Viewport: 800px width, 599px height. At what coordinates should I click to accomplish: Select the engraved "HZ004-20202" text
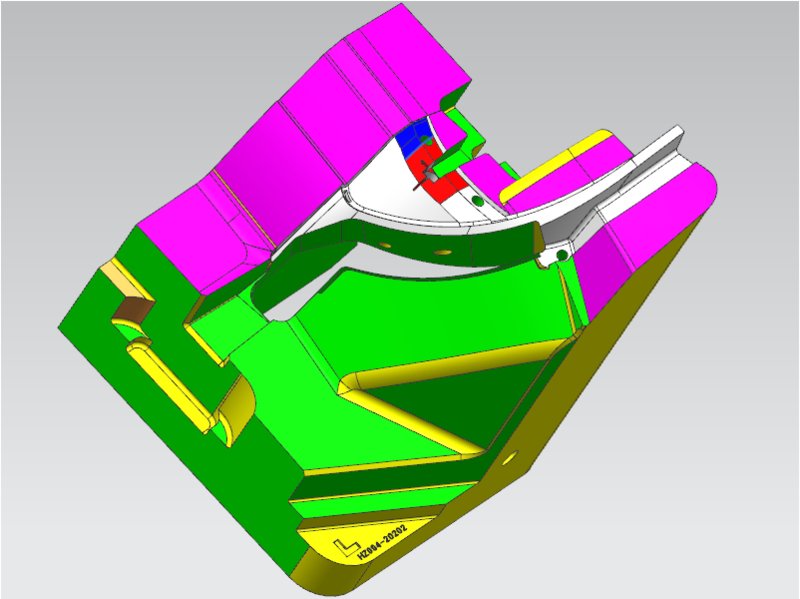[382, 542]
